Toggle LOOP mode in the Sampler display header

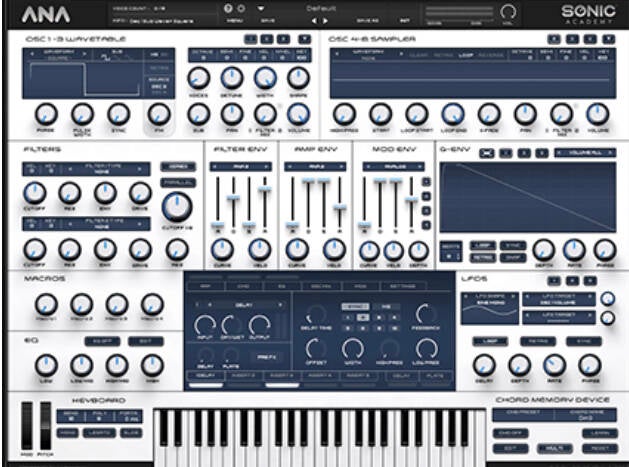pos(466,55)
